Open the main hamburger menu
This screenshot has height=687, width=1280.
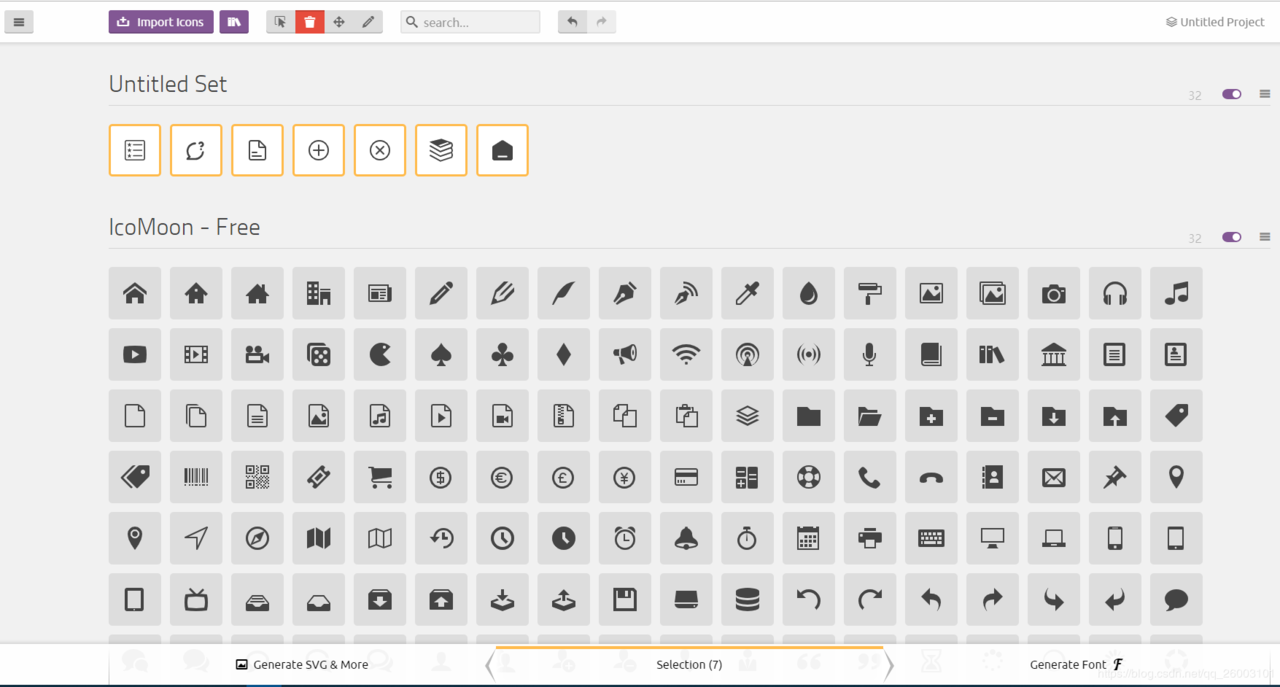point(19,22)
